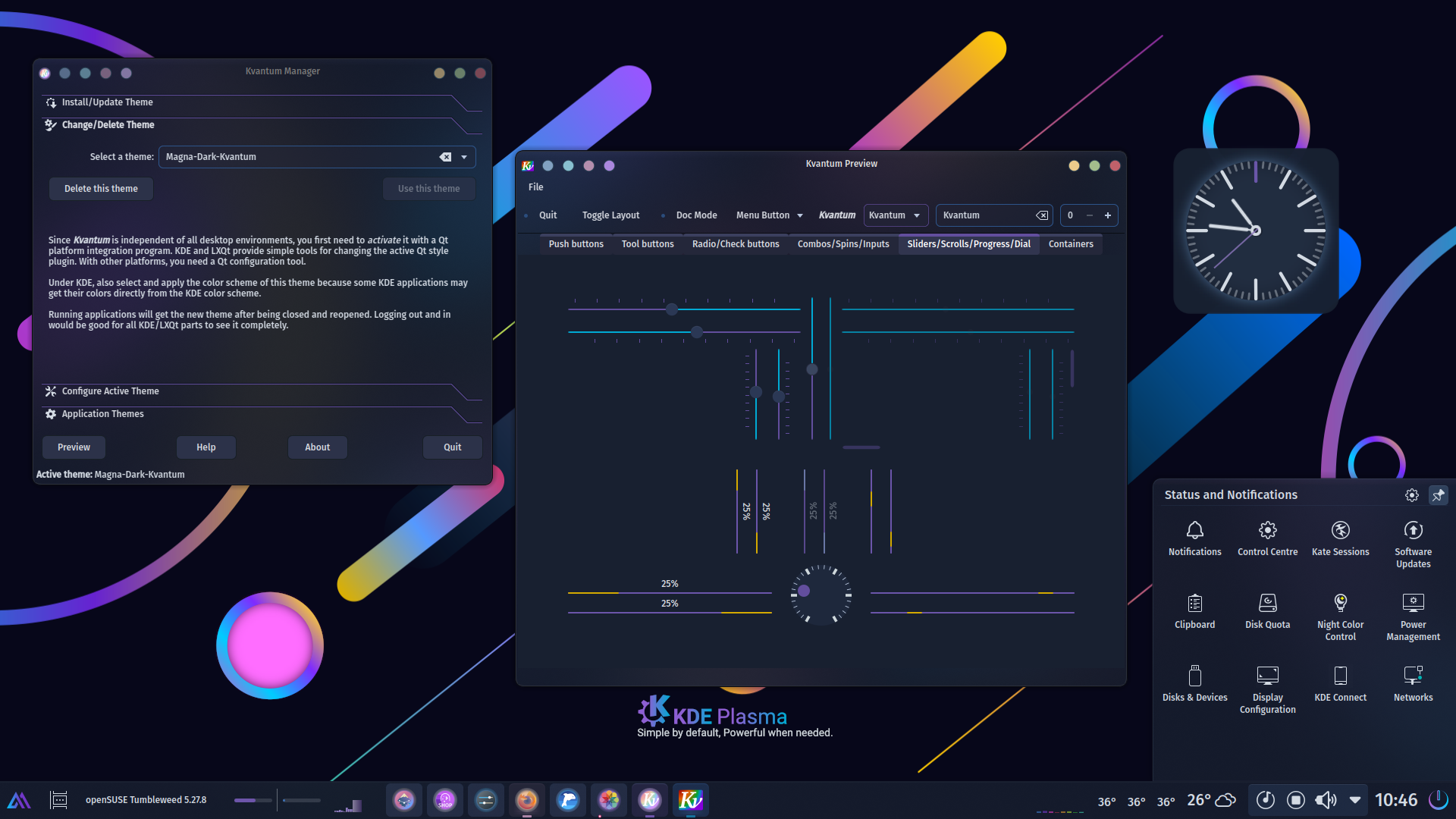Viewport: 1456px width, 819px height.
Task: Decrease spin box value with minus button
Action: click(1089, 215)
